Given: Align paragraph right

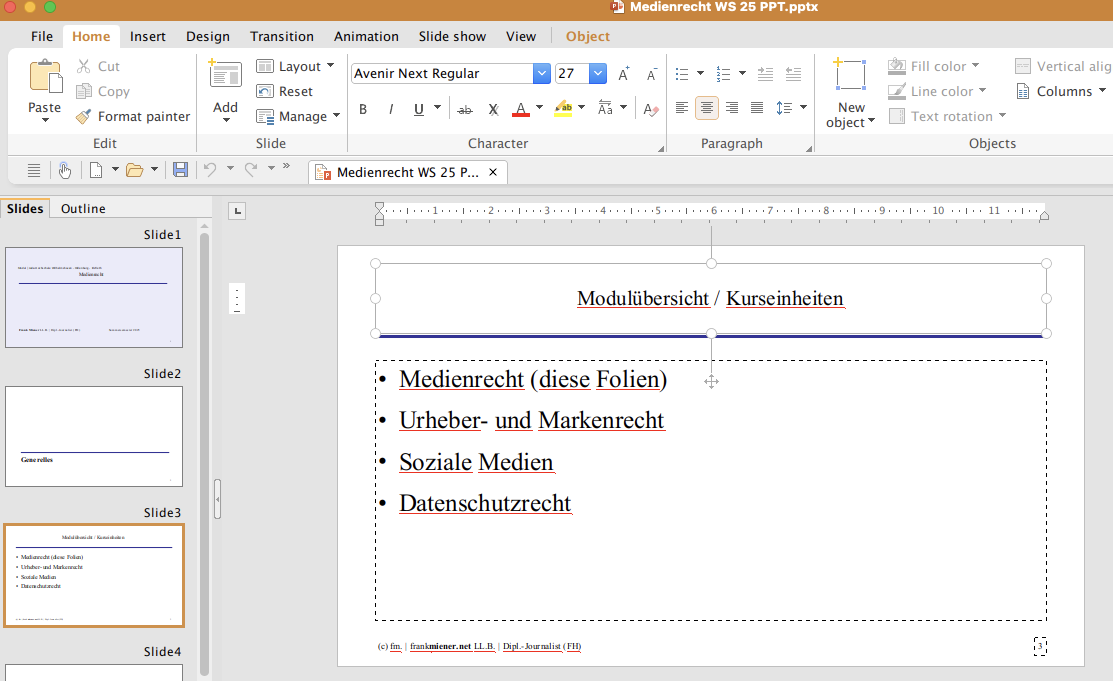Looking at the screenshot, I should point(732,108).
